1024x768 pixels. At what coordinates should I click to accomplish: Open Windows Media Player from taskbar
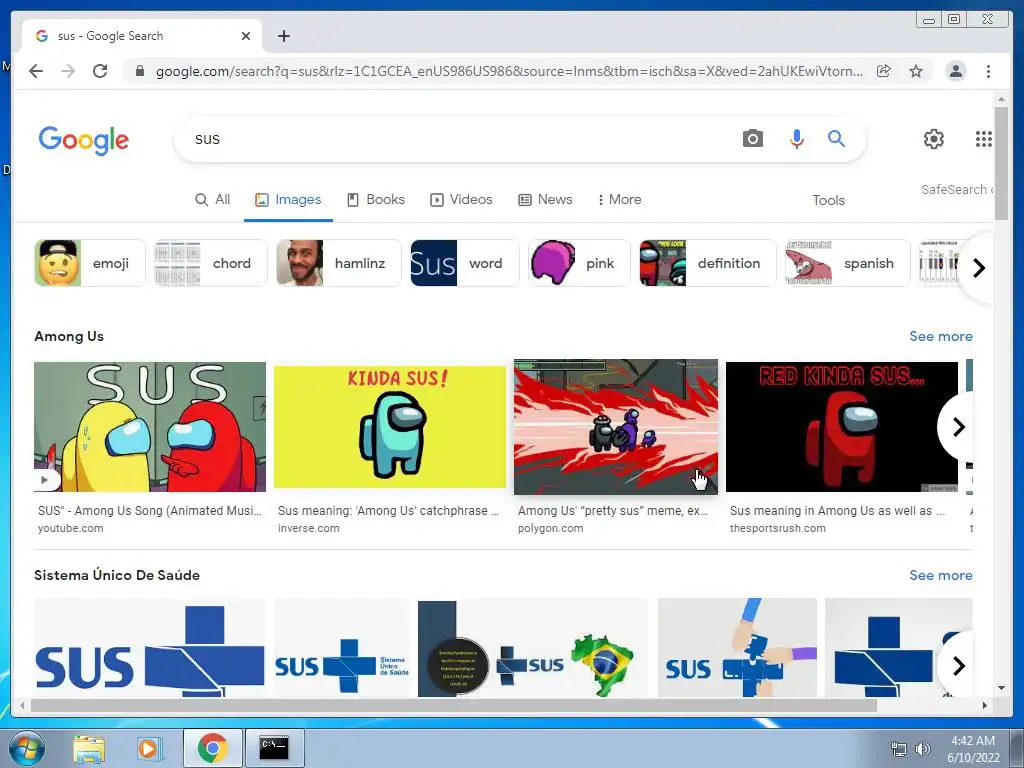pos(149,748)
